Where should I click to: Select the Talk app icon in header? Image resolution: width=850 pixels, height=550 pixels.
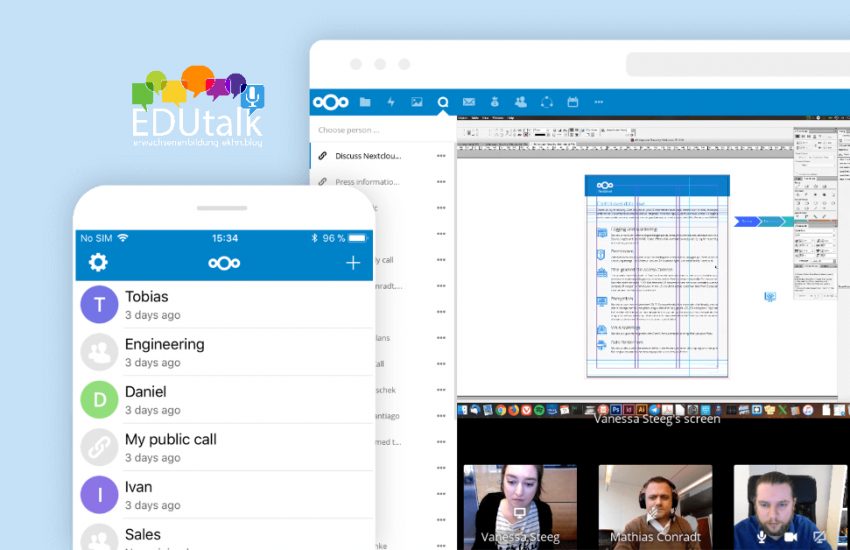pos(443,102)
